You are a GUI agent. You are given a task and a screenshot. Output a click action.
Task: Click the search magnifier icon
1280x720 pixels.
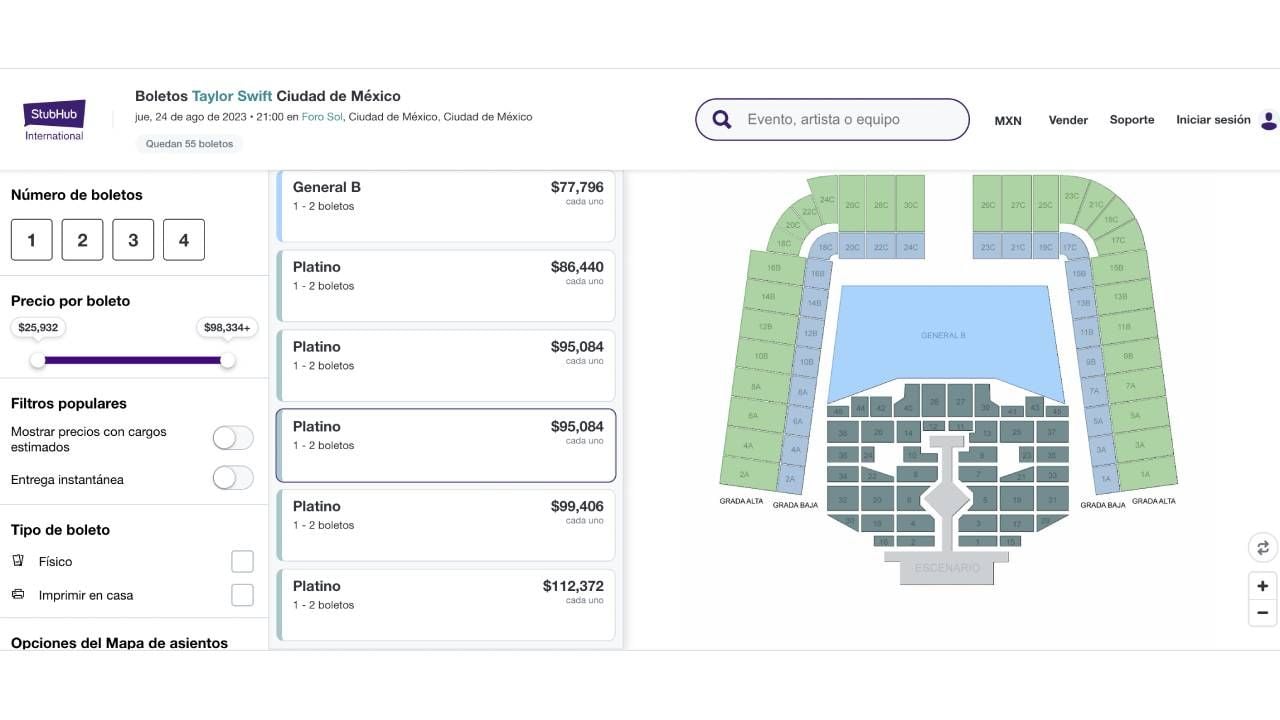tap(720, 119)
